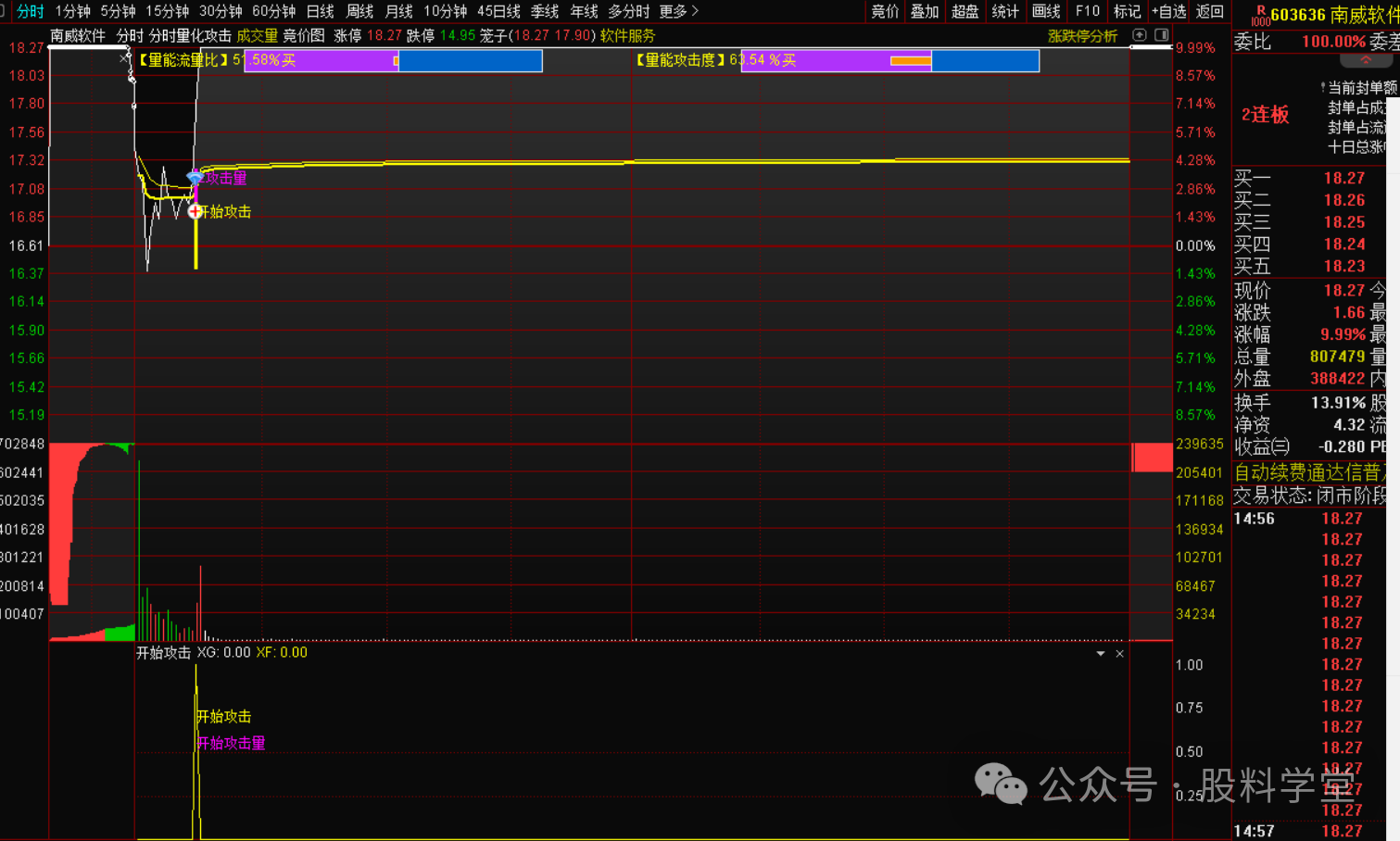The width and height of the screenshot is (1400, 841).
Task: Expand the 更多 timeframe options
Action: point(678,11)
